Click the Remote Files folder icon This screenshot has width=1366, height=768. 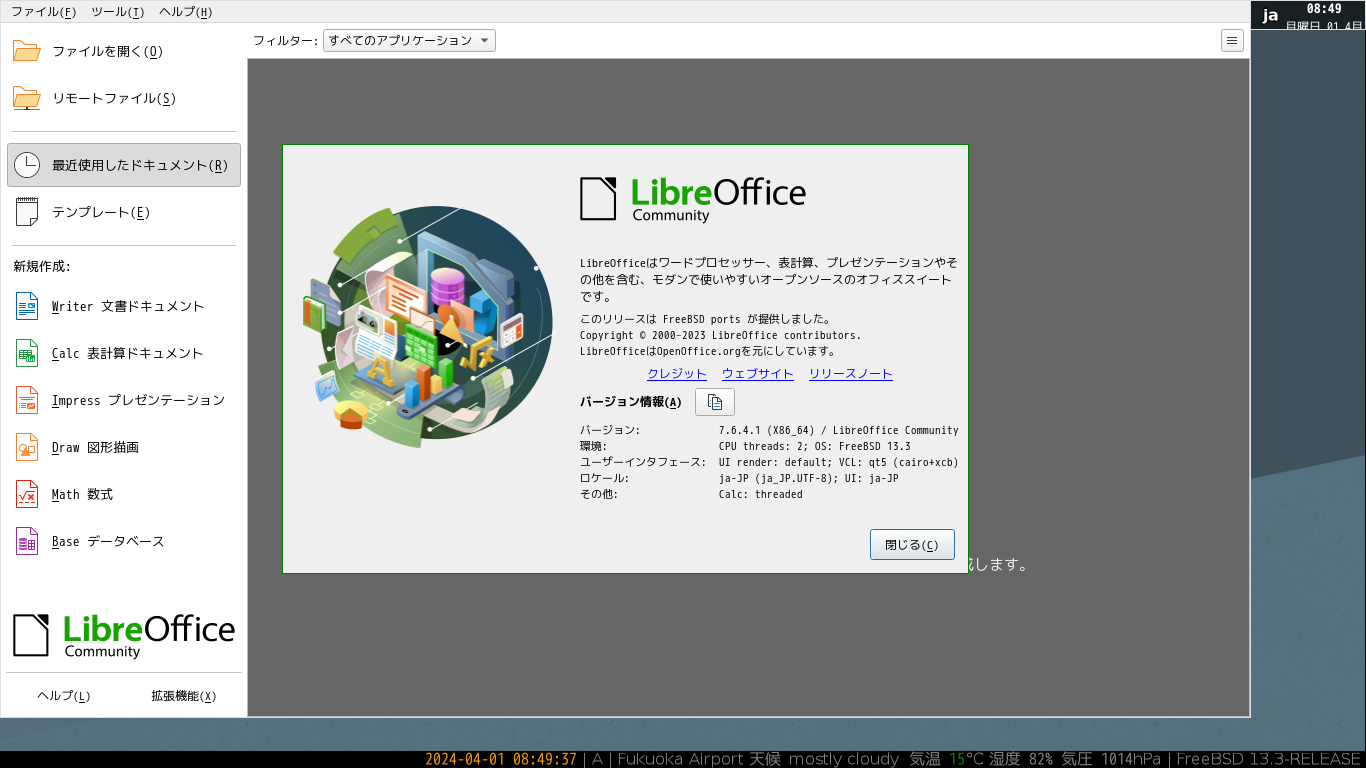pyautogui.click(x=26, y=98)
